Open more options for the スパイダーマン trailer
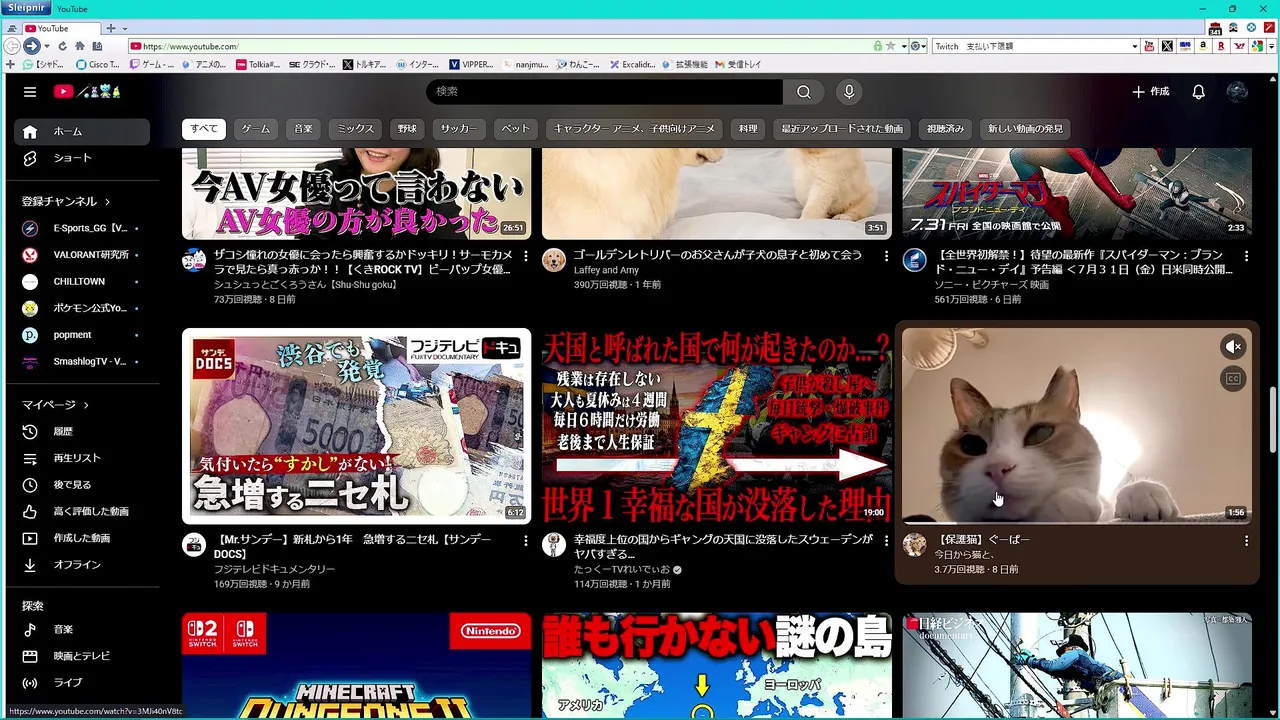This screenshot has height=720, width=1280. [1246, 257]
